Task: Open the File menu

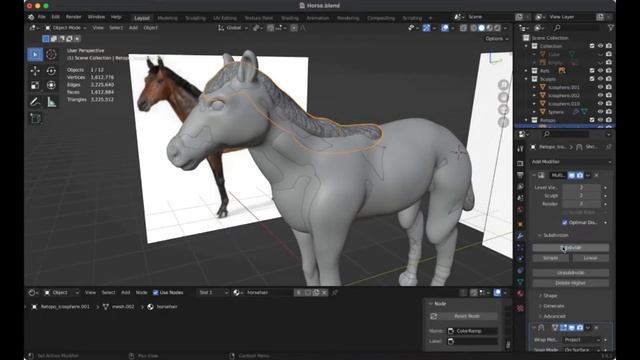Action: tap(42, 17)
